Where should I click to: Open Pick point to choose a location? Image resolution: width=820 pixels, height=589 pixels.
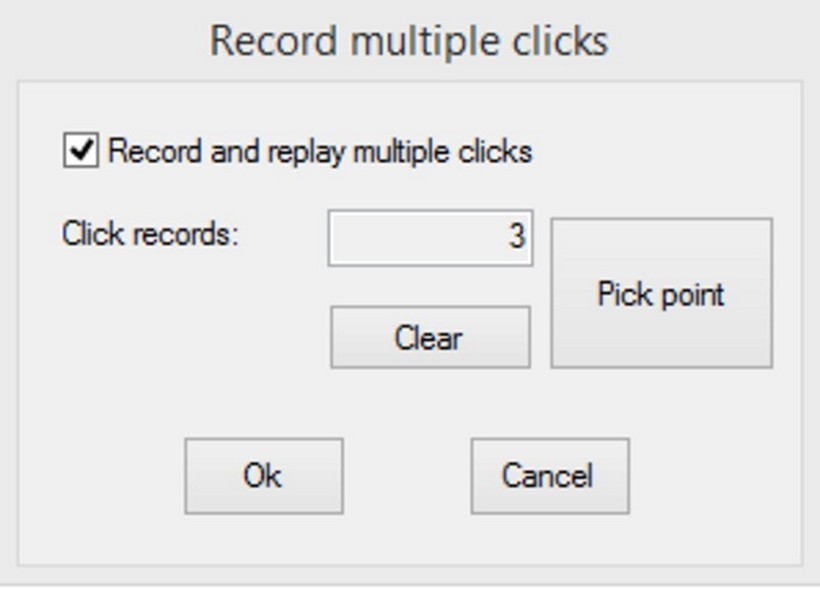662,293
